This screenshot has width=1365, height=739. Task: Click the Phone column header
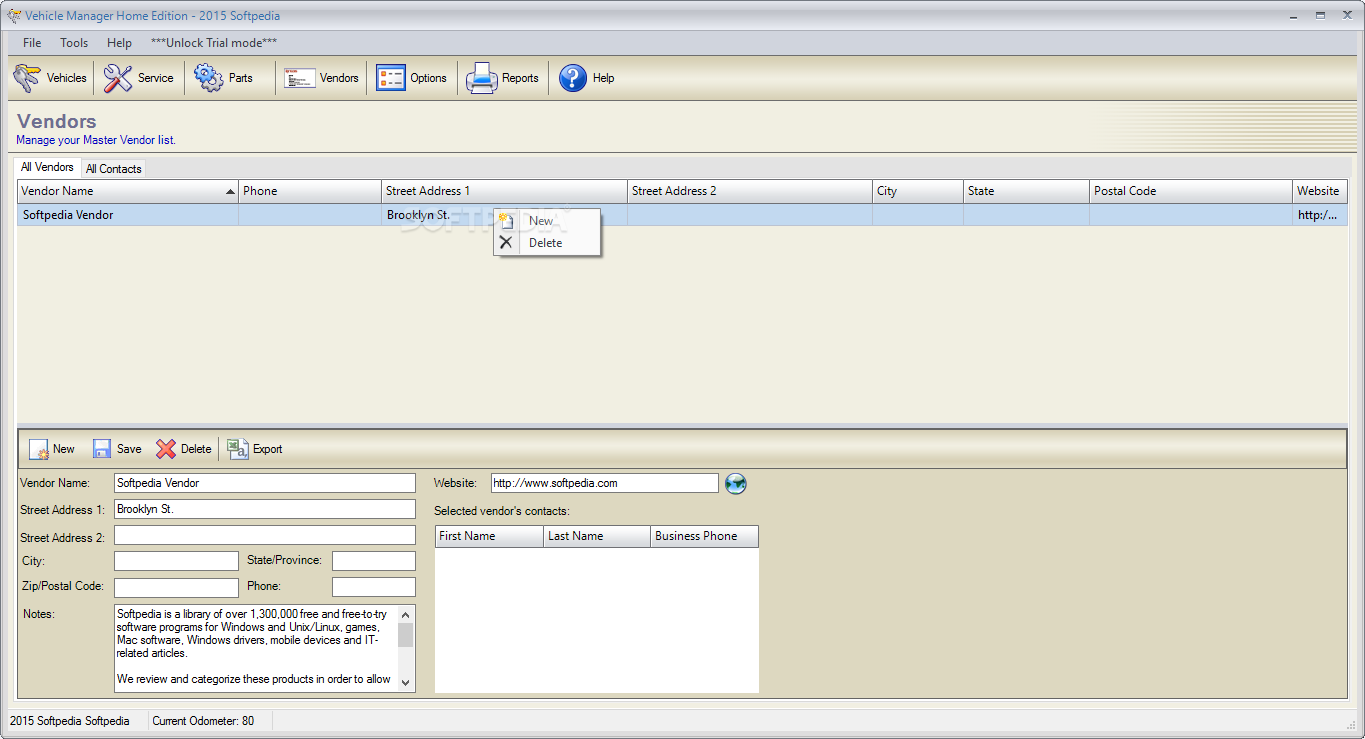pyautogui.click(x=310, y=191)
